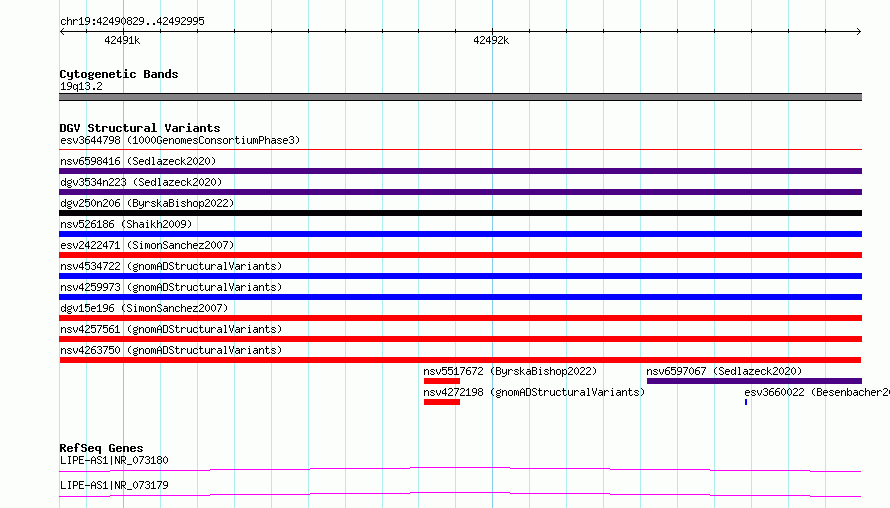Open the nsv4272198 (gnomADStructuralVariants) label
The height and width of the screenshot is (508, 890).
[534, 392]
